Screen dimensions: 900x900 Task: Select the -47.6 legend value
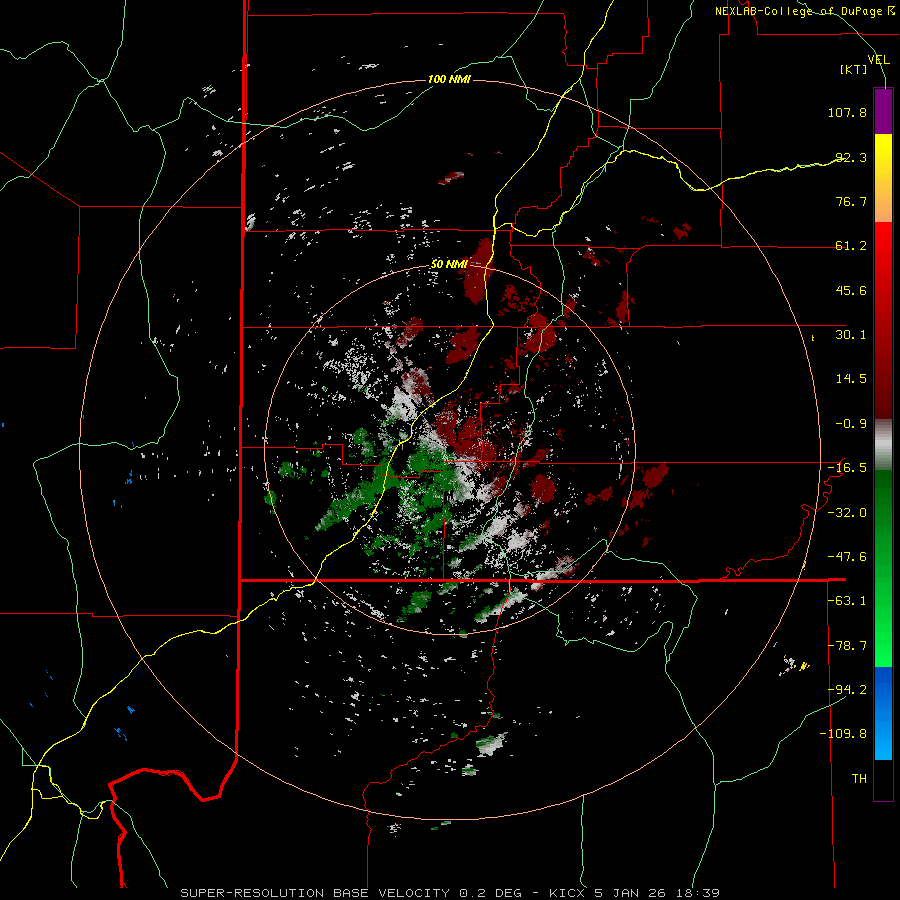(x=847, y=557)
